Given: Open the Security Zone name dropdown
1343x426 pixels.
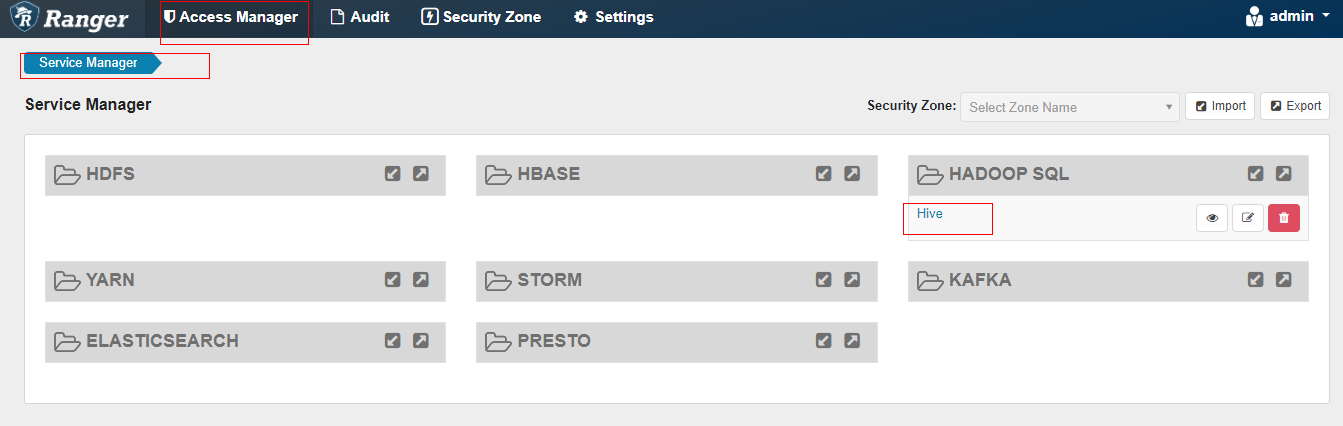Looking at the screenshot, I should [1070, 107].
